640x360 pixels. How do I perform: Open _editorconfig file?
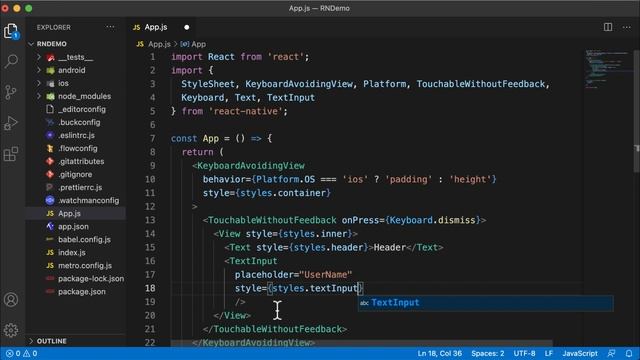pyautogui.click(x=82, y=109)
